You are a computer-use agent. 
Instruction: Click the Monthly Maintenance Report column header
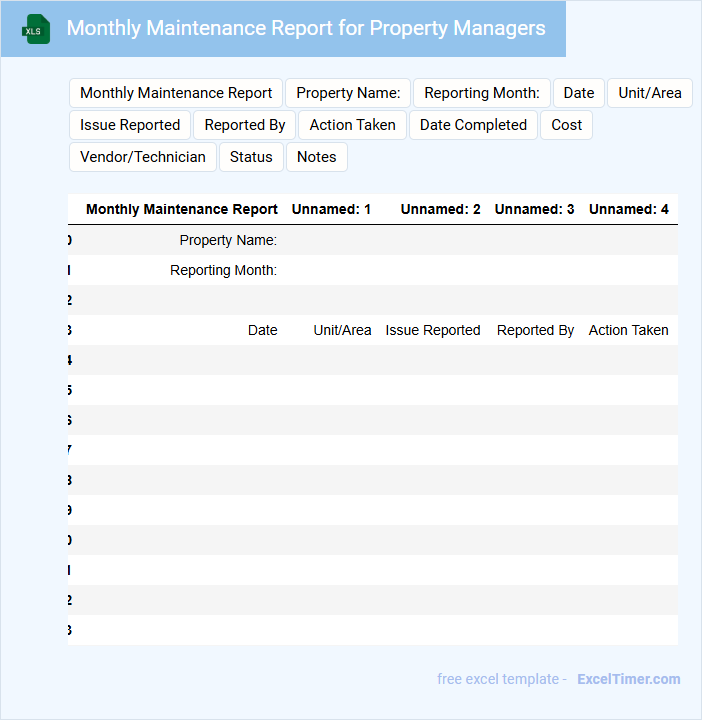click(181, 209)
